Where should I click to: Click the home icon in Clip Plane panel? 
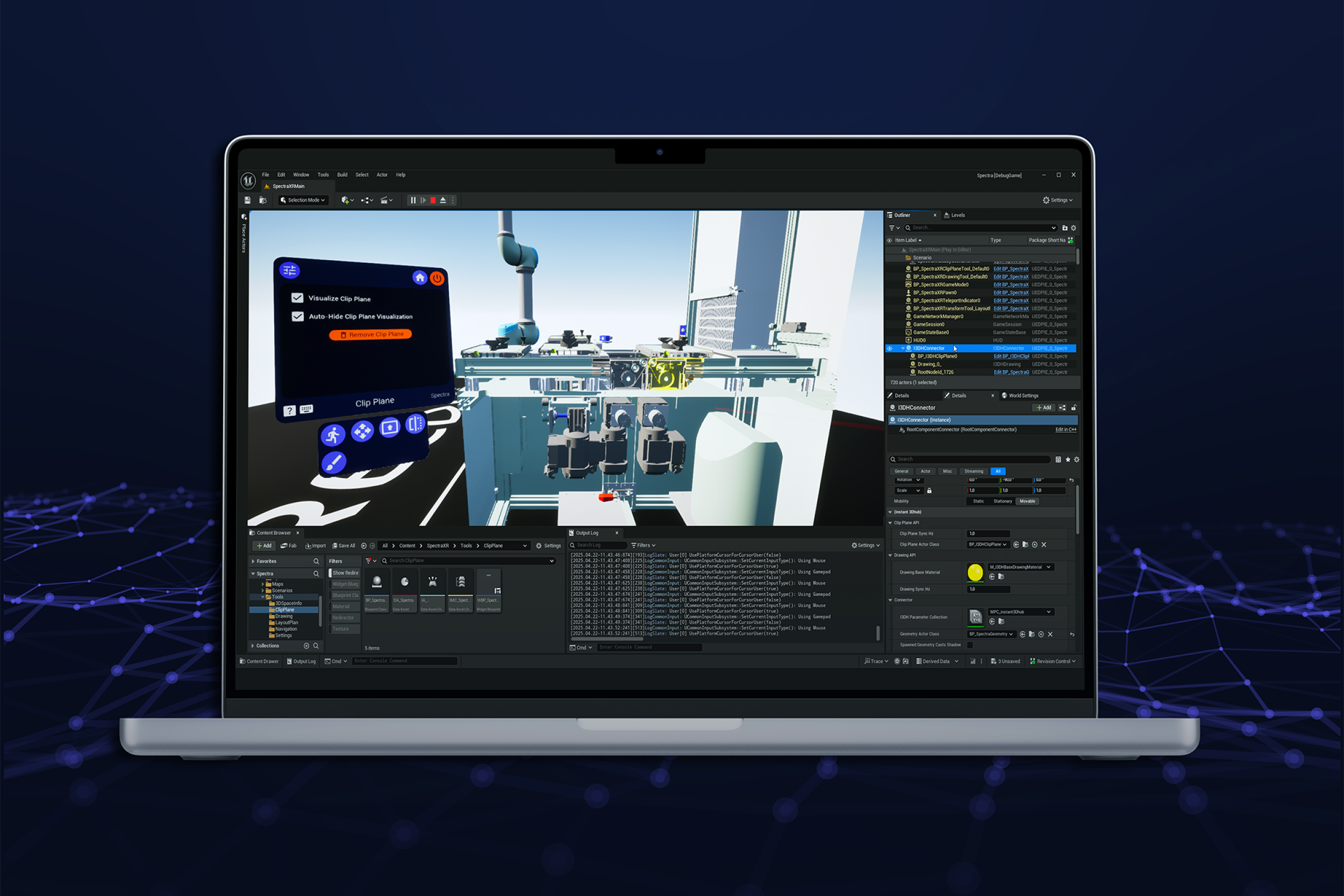pyautogui.click(x=420, y=278)
